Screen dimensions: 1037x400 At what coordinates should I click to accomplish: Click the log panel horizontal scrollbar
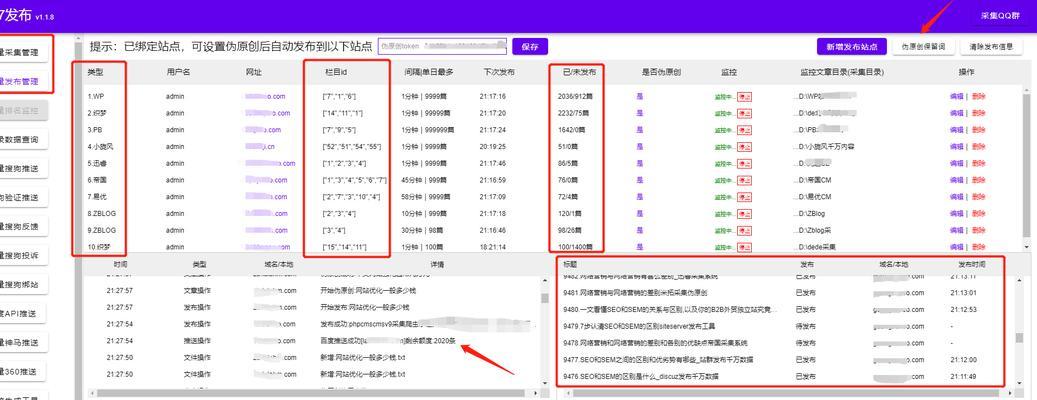310,393
